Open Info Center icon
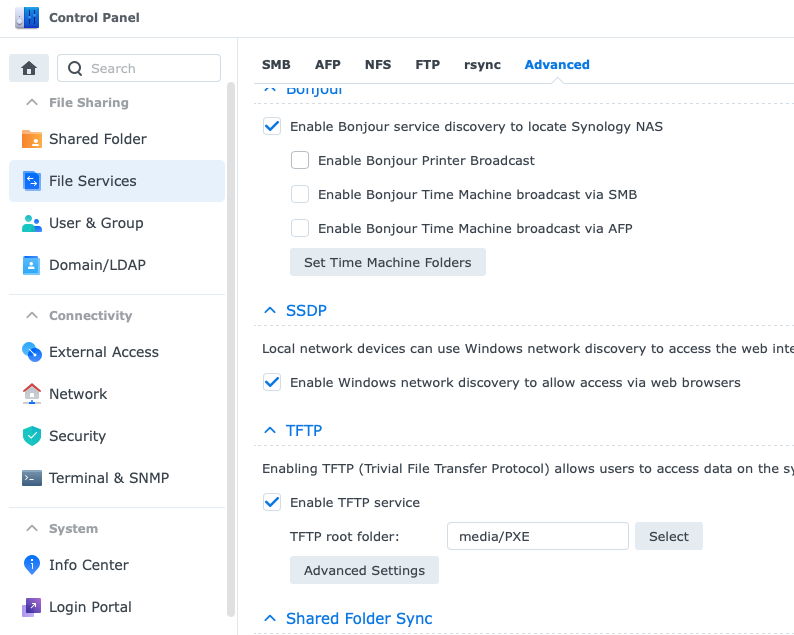794x635 pixels. [x=32, y=565]
